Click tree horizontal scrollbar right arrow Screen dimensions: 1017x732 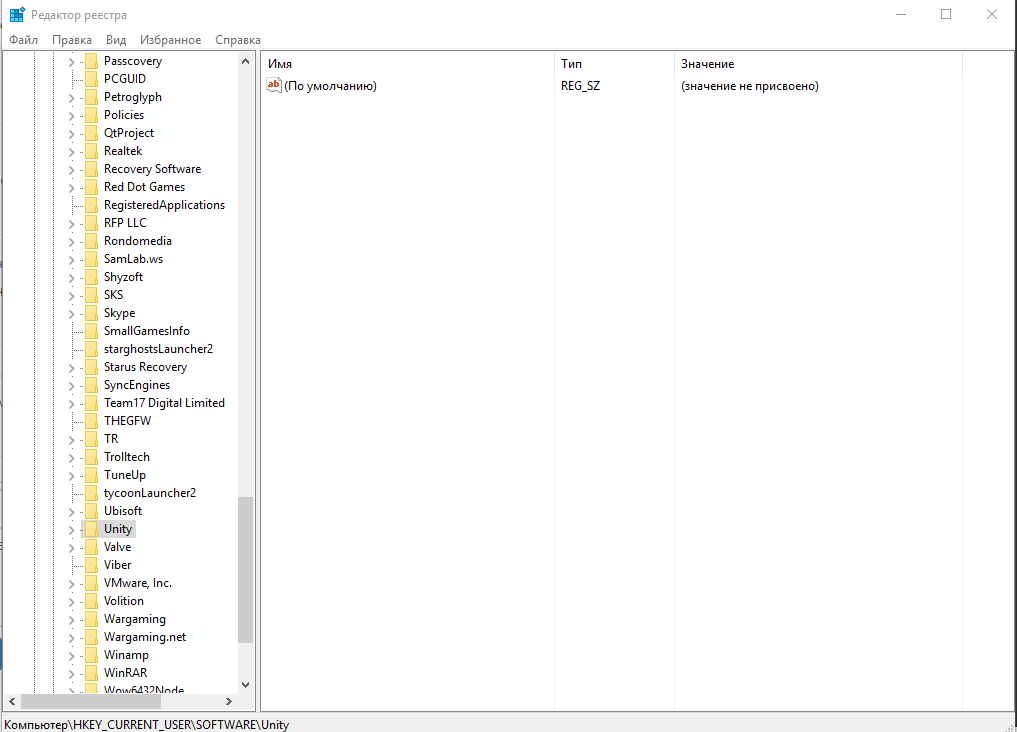[x=228, y=702]
